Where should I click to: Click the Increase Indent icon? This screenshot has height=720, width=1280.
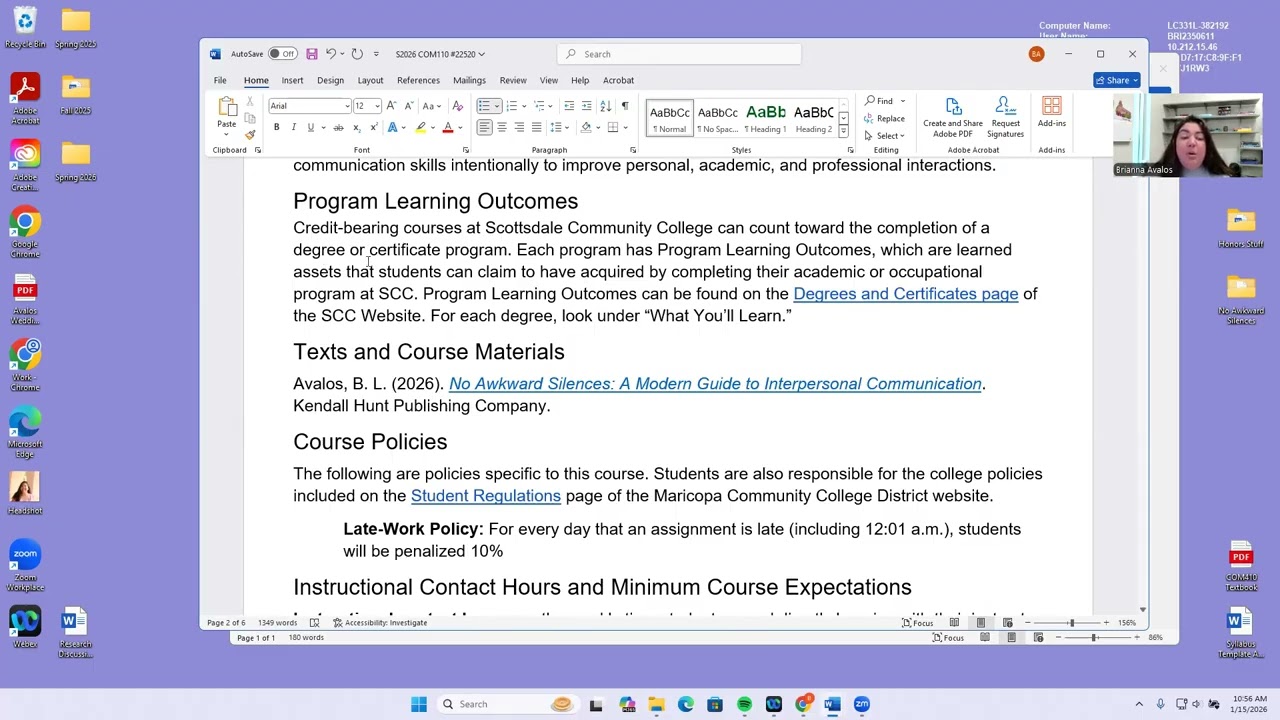pos(586,106)
